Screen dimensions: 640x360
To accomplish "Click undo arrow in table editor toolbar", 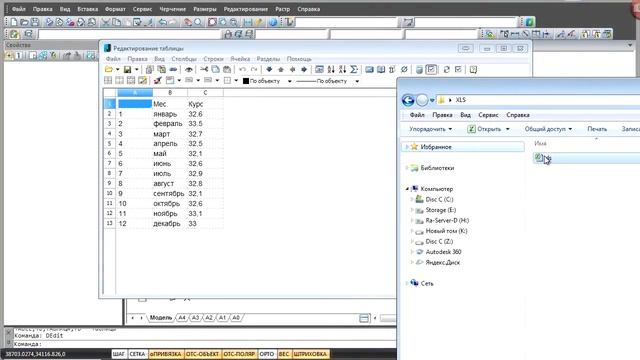I will click(242, 70).
